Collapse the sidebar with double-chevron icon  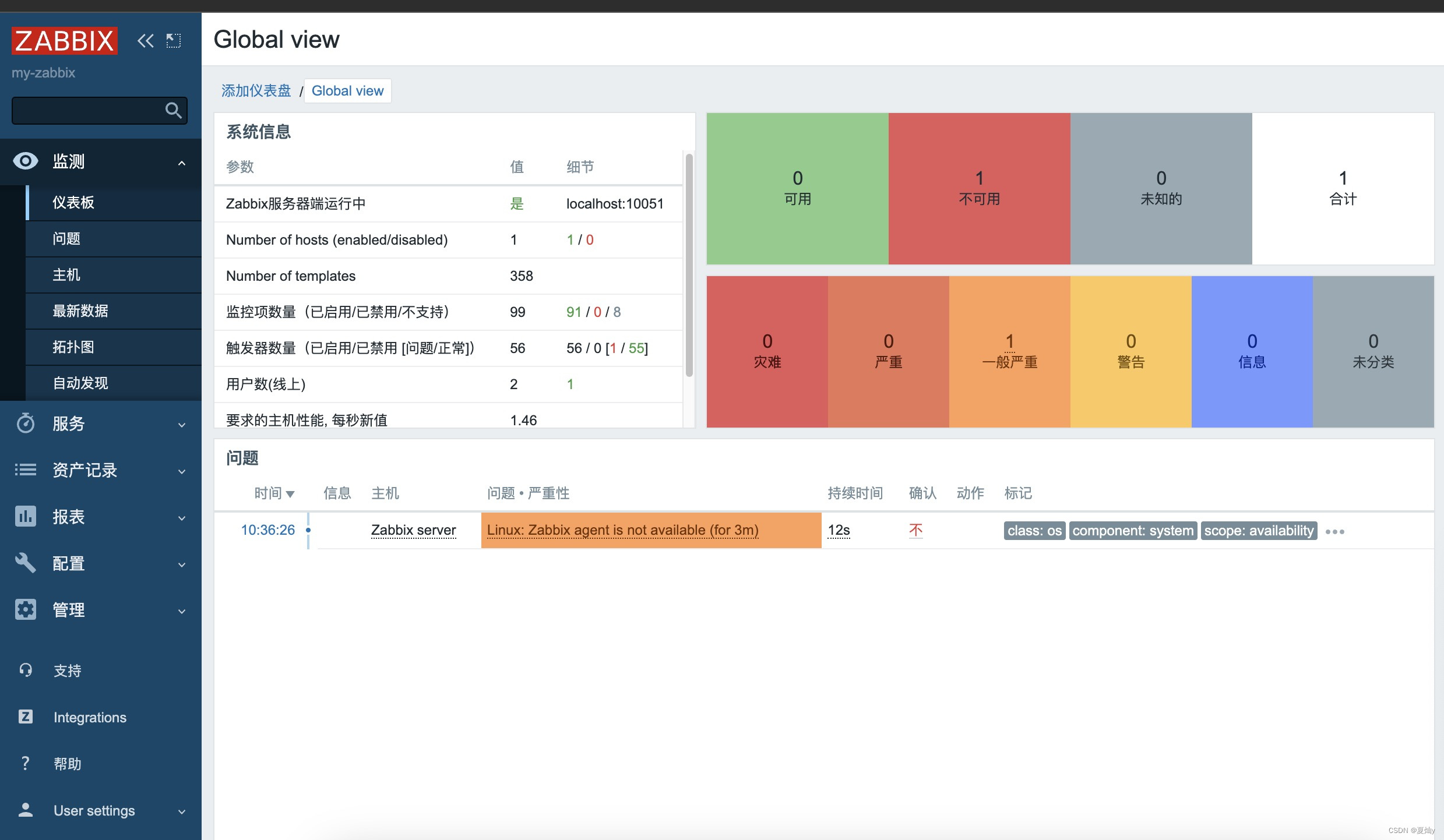146,41
